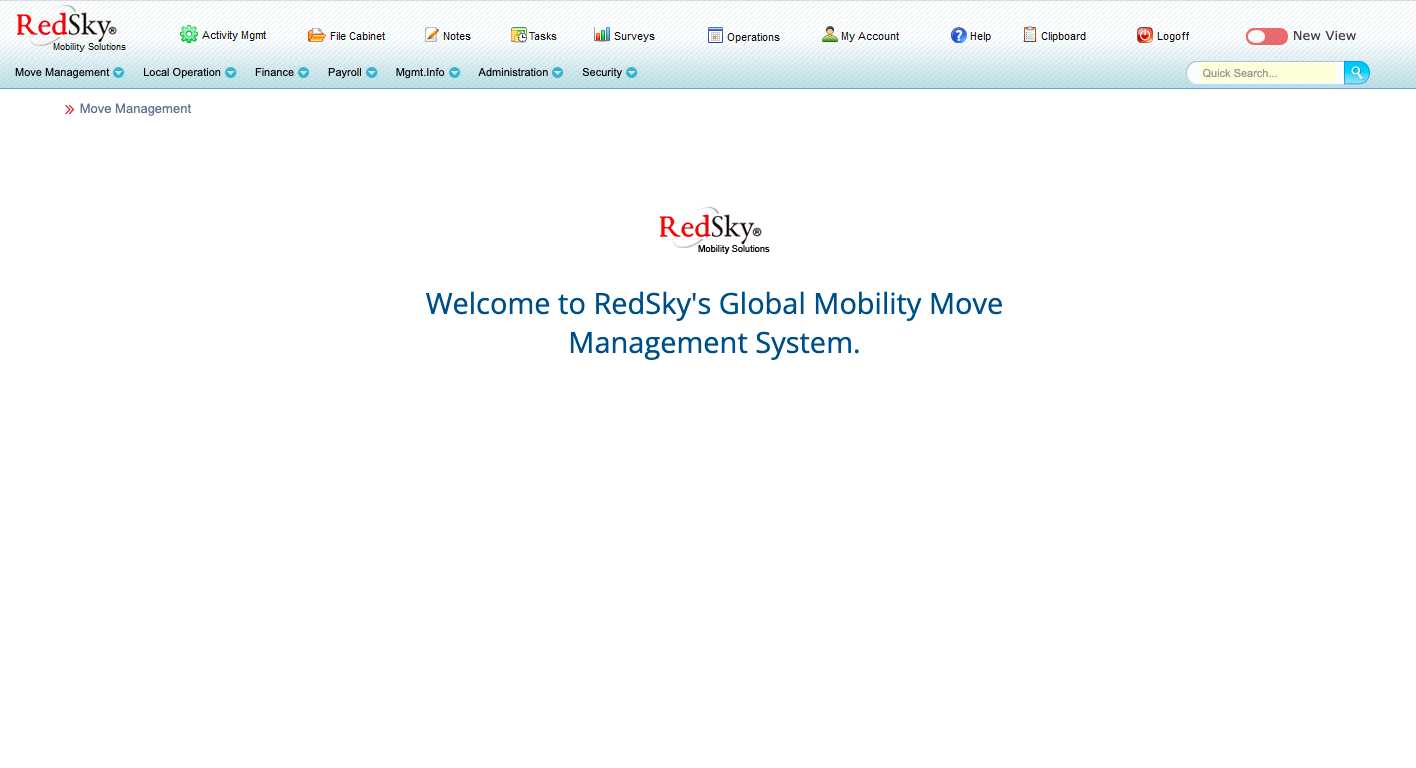Screen dimensions: 1416x768
Task: Click the Logoff link text
Action: [x=1173, y=37]
